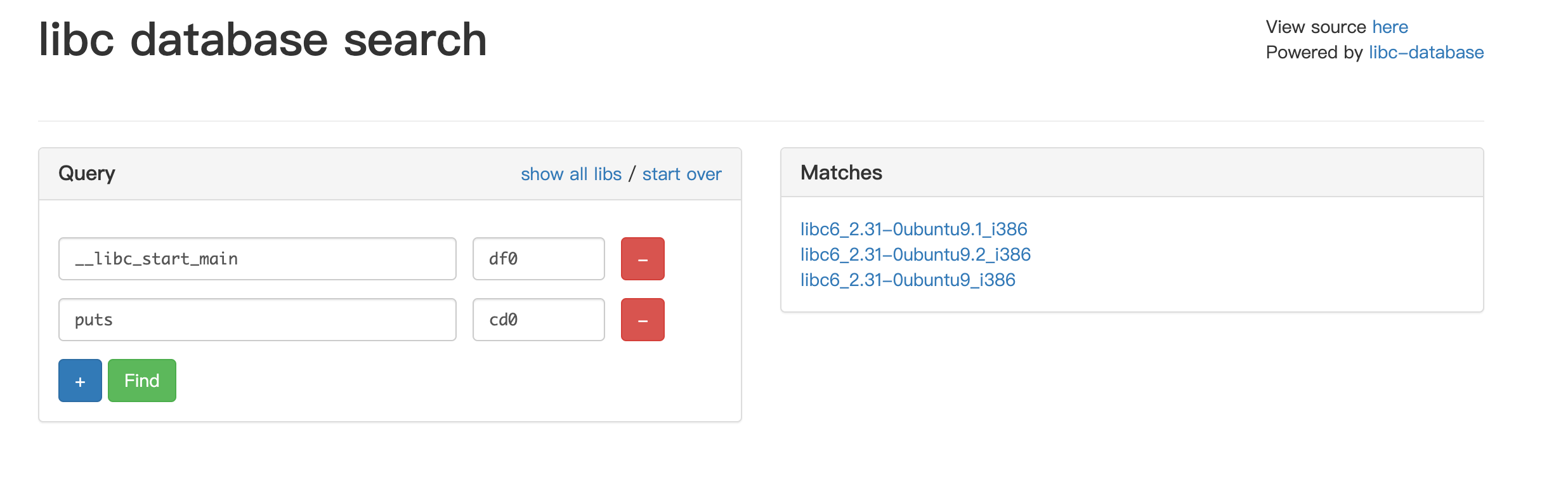1568x482 pixels.
Task: Click the View source text
Action: click(x=1316, y=27)
